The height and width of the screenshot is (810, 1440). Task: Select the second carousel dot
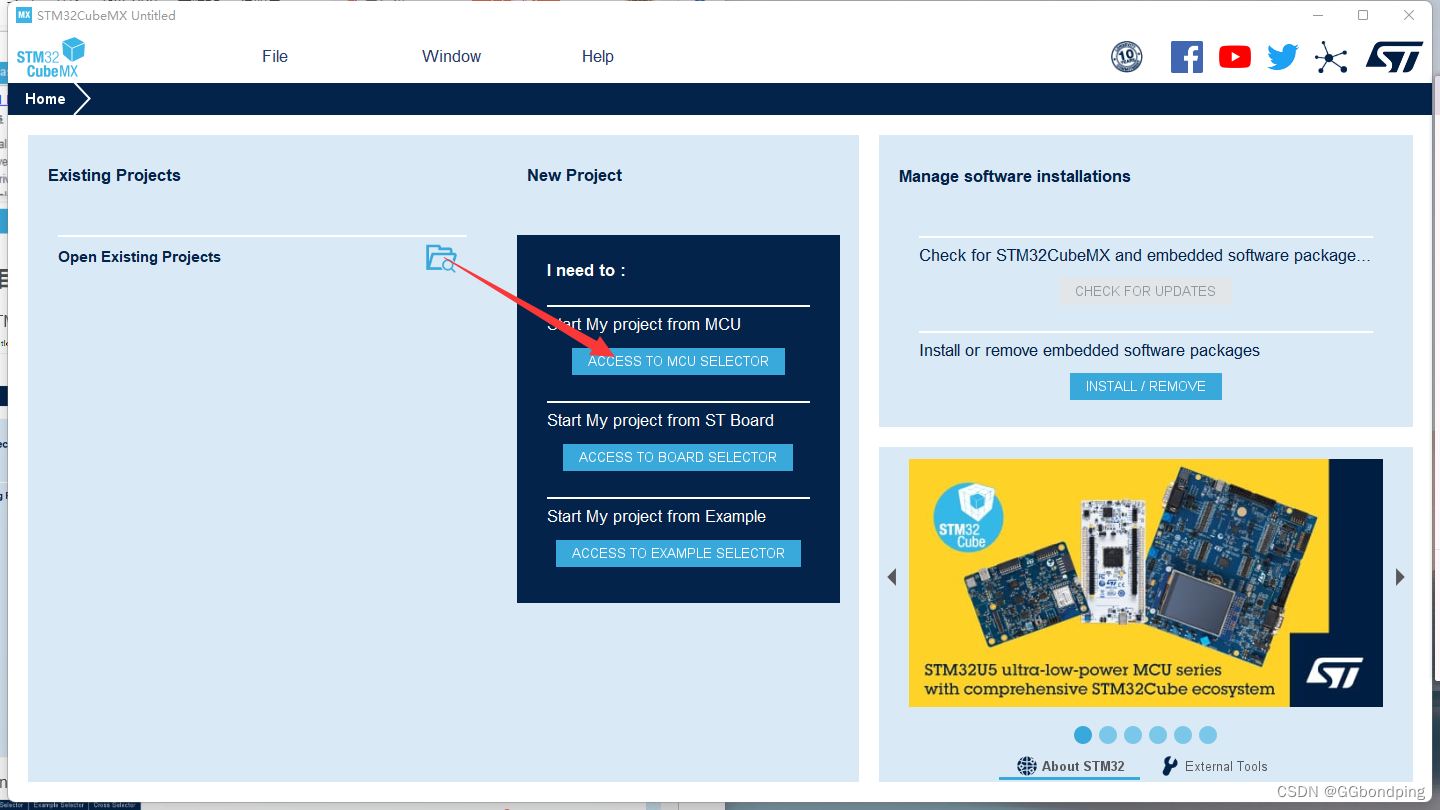[x=1108, y=735]
